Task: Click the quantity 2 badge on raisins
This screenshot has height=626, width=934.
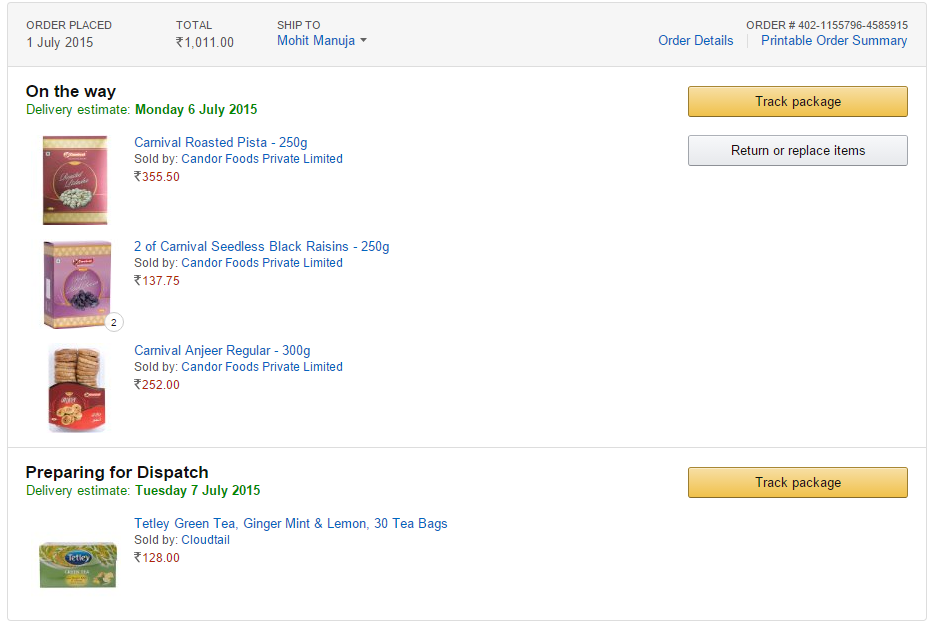Action: (x=114, y=322)
